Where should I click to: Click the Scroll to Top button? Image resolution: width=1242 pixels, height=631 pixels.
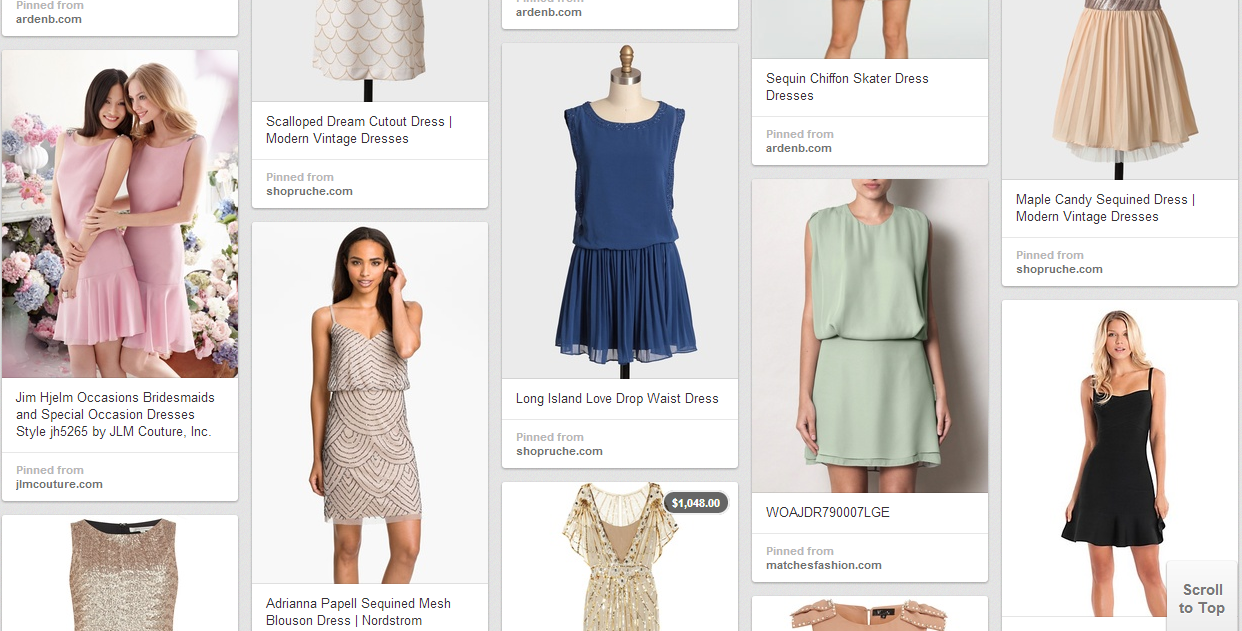(x=1201, y=598)
